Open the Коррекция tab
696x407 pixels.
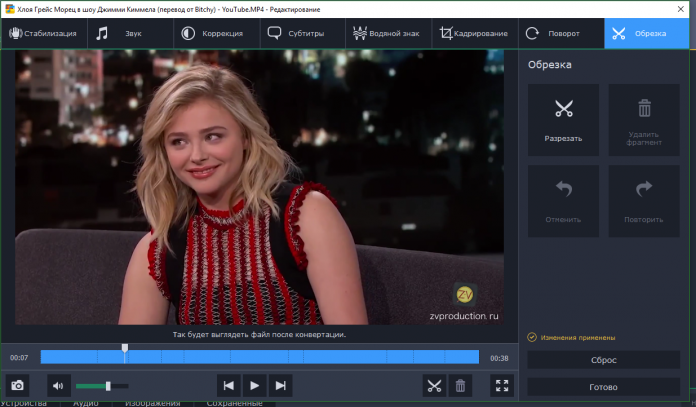coord(213,33)
